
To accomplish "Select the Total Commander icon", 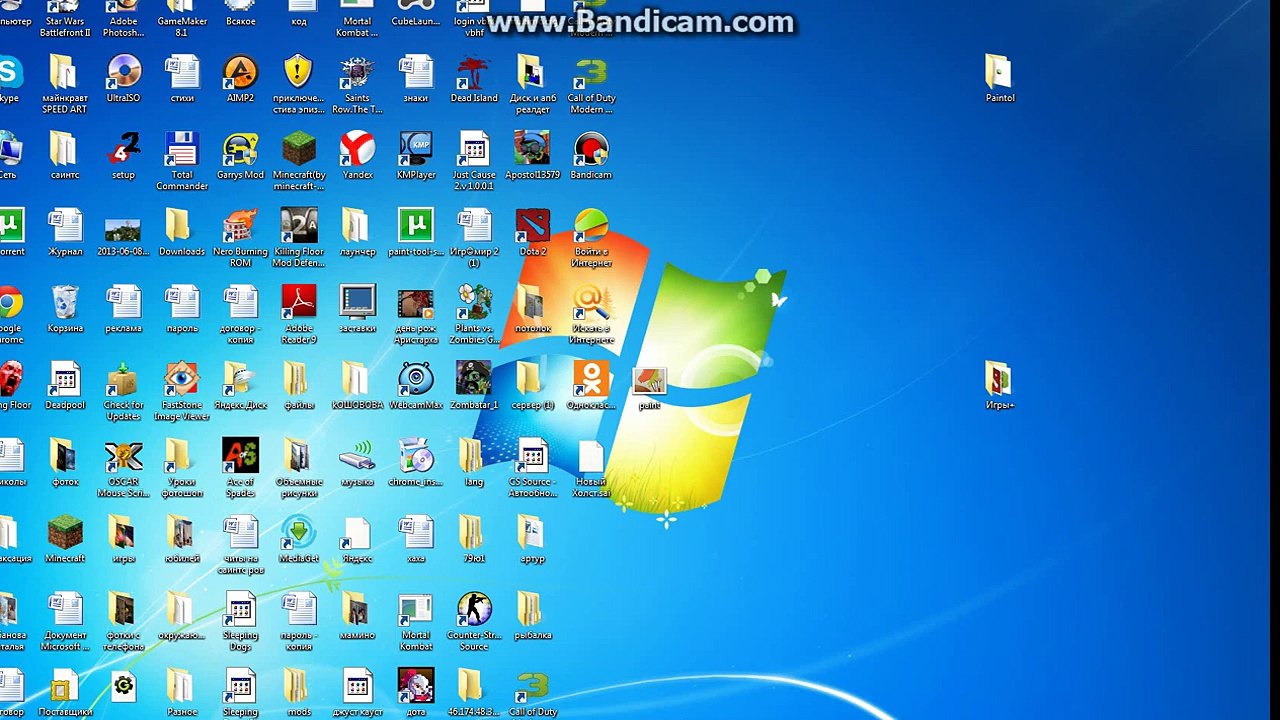I will click(x=182, y=161).
